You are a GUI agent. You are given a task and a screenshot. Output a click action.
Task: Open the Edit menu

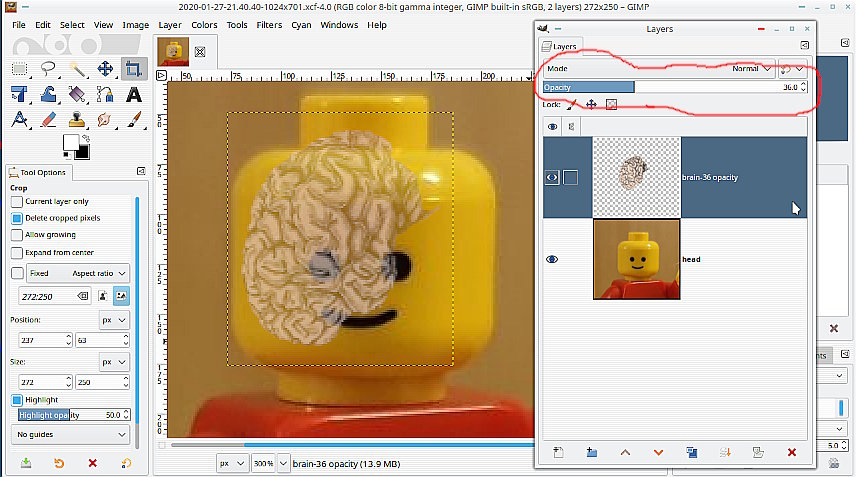pos(43,25)
